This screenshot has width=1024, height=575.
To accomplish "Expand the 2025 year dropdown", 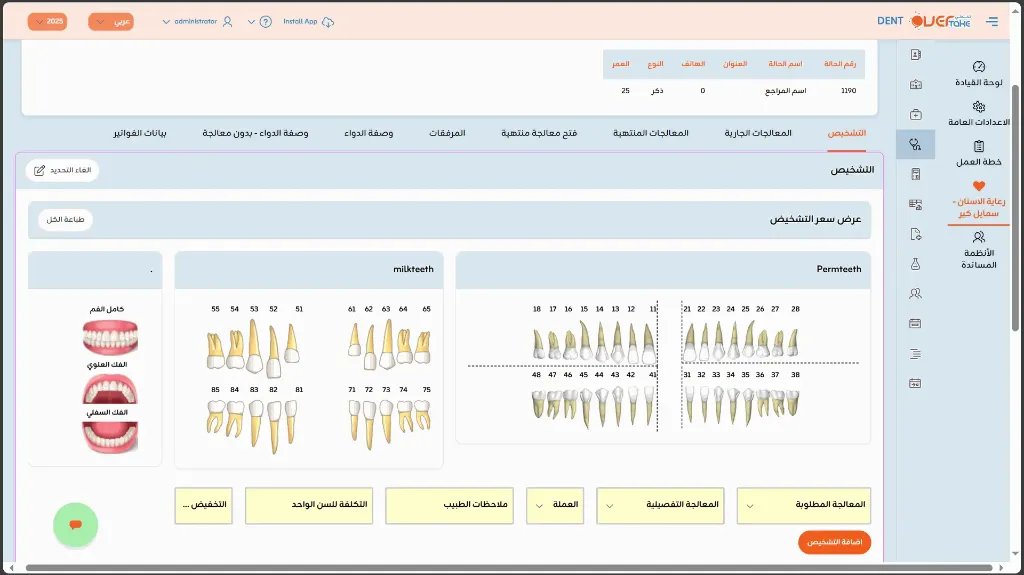I will coord(47,21).
